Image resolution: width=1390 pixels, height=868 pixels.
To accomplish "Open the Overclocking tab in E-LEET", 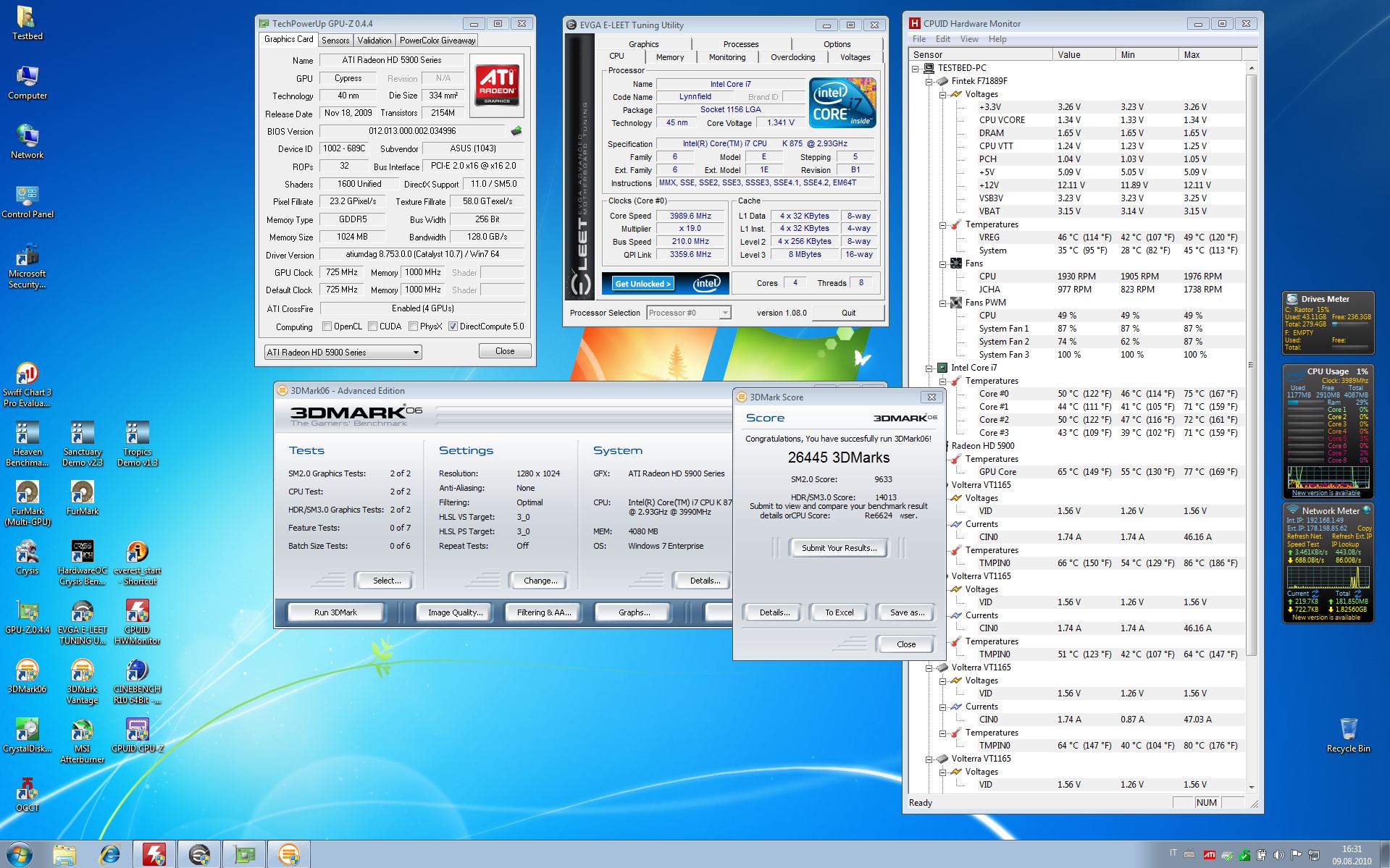I will point(792,57).
